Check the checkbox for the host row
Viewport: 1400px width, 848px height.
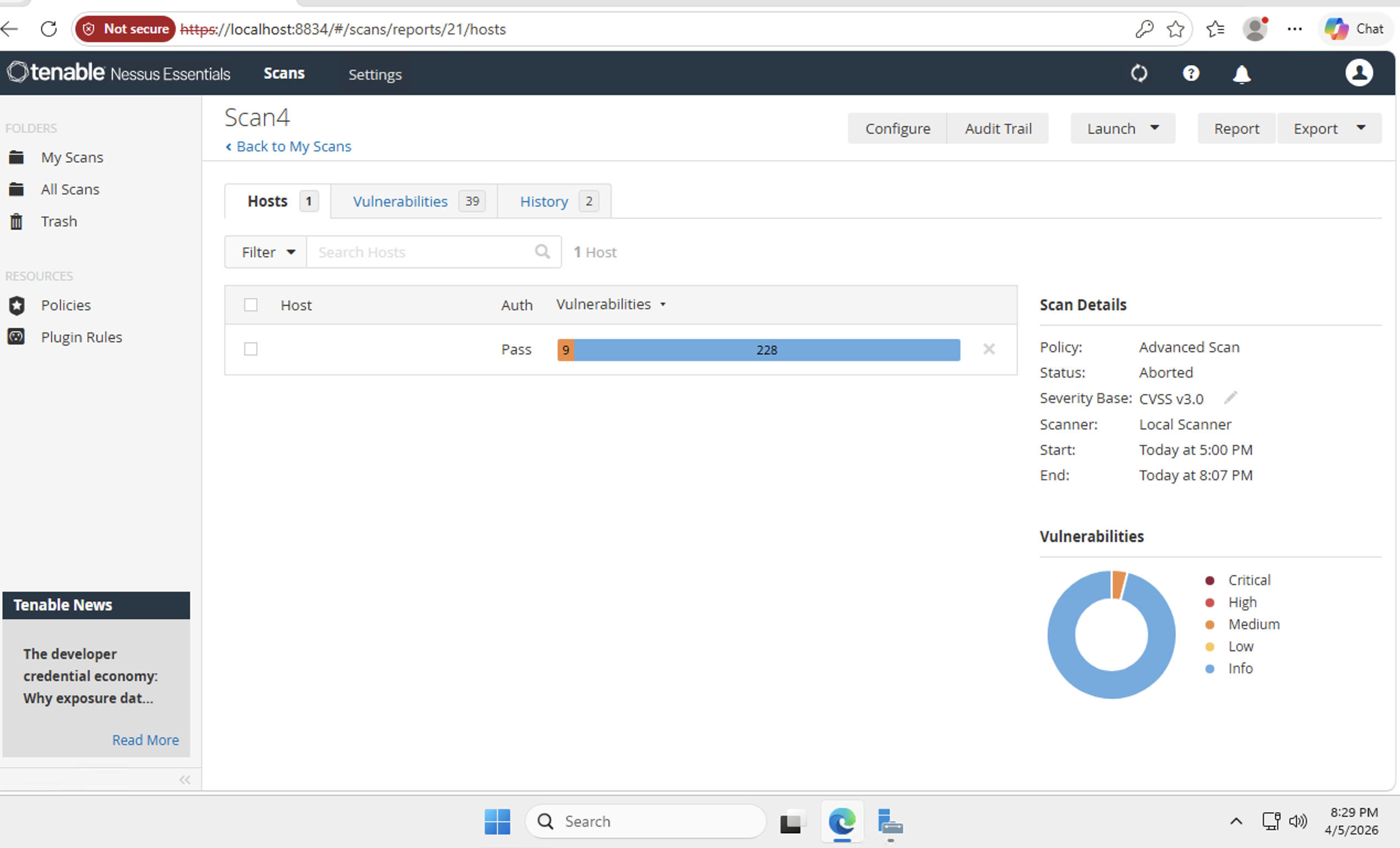click(x=251, y=349)
